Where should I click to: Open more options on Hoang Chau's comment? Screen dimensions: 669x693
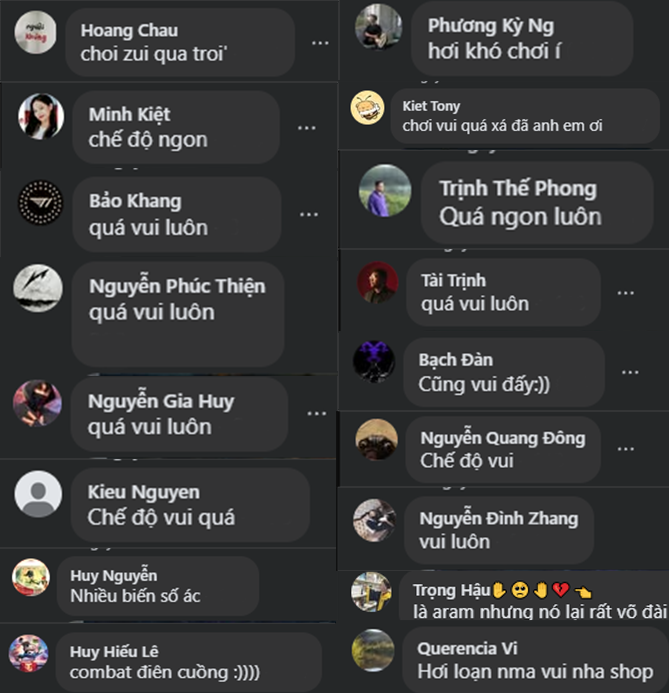point(320,43)
